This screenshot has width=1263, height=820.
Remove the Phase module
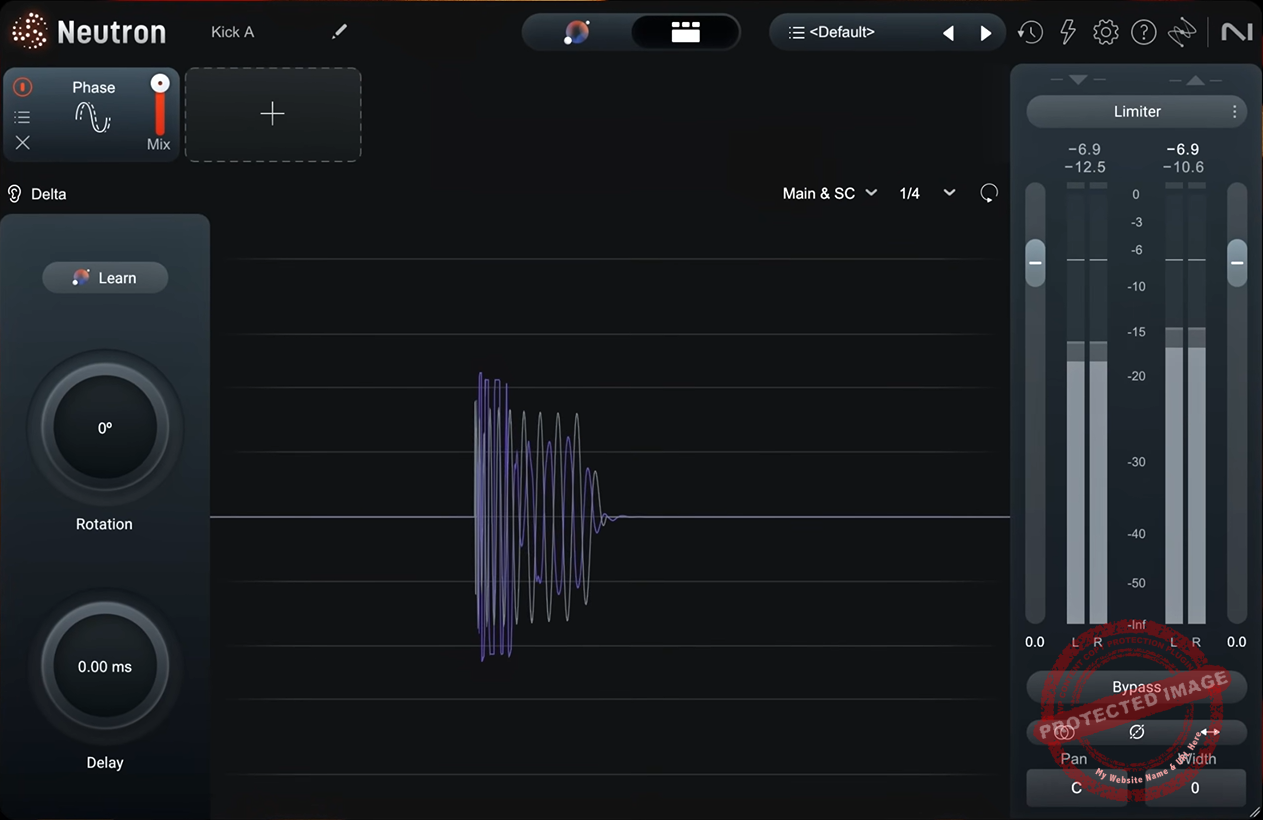pyautogui.click(x=22, y=143)
